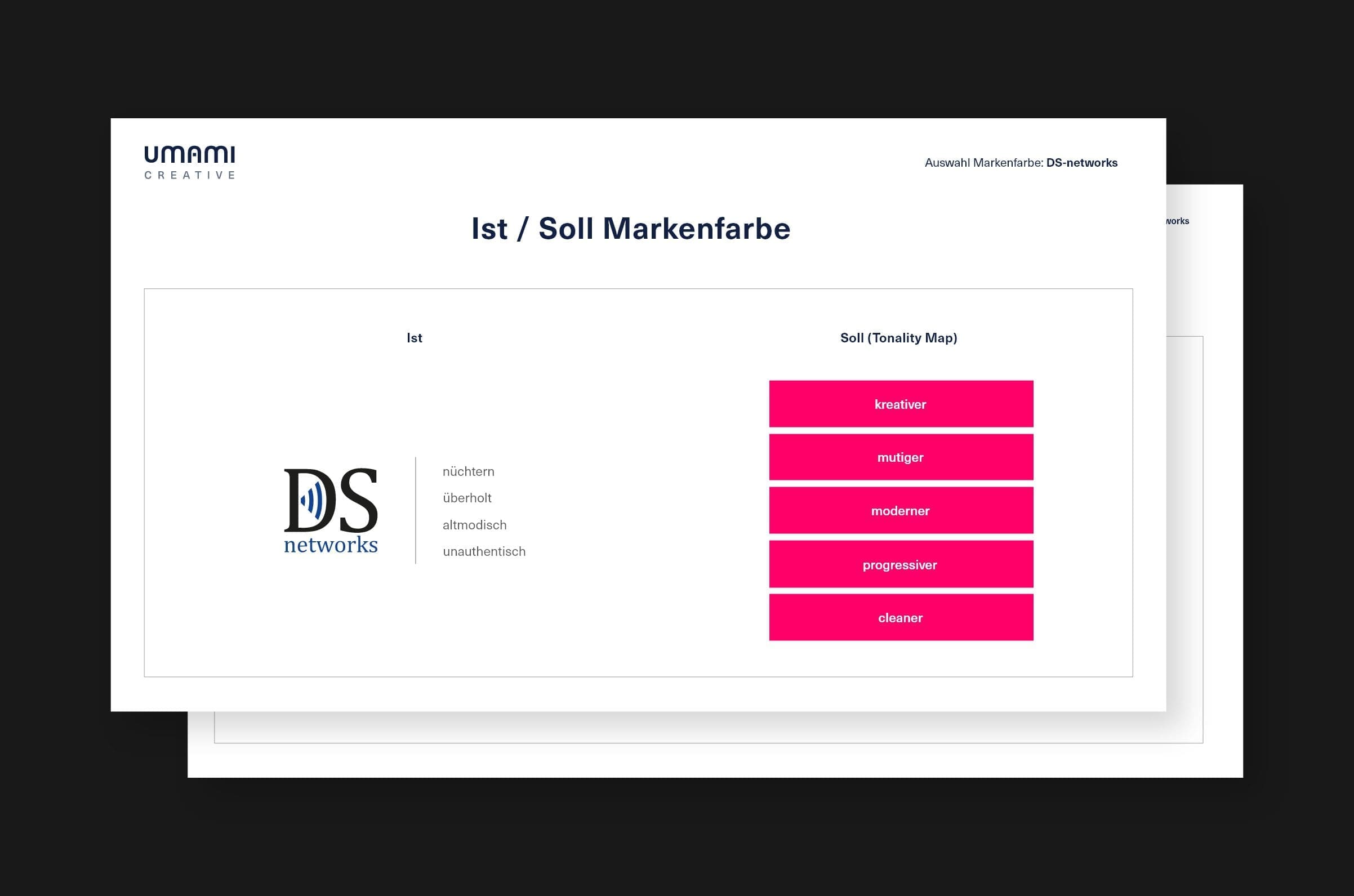Select the pink 'mutiger' tile
Viewport: 1354px width, 896px height.
[901, 457]
